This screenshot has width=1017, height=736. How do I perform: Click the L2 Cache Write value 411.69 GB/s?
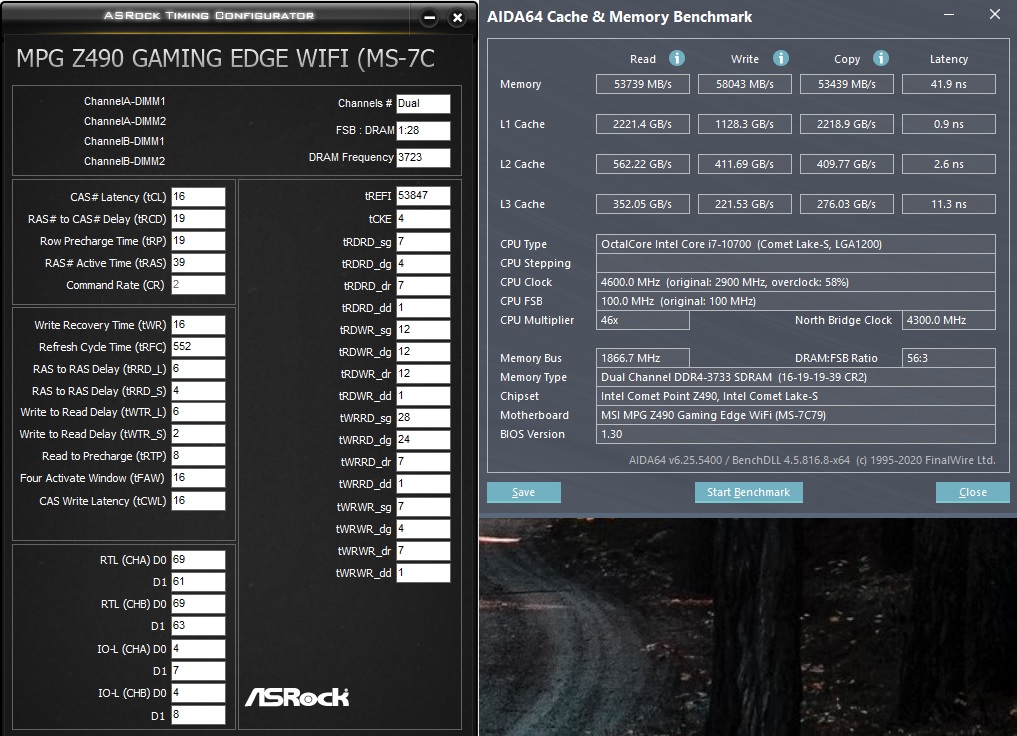coord(745,164)
